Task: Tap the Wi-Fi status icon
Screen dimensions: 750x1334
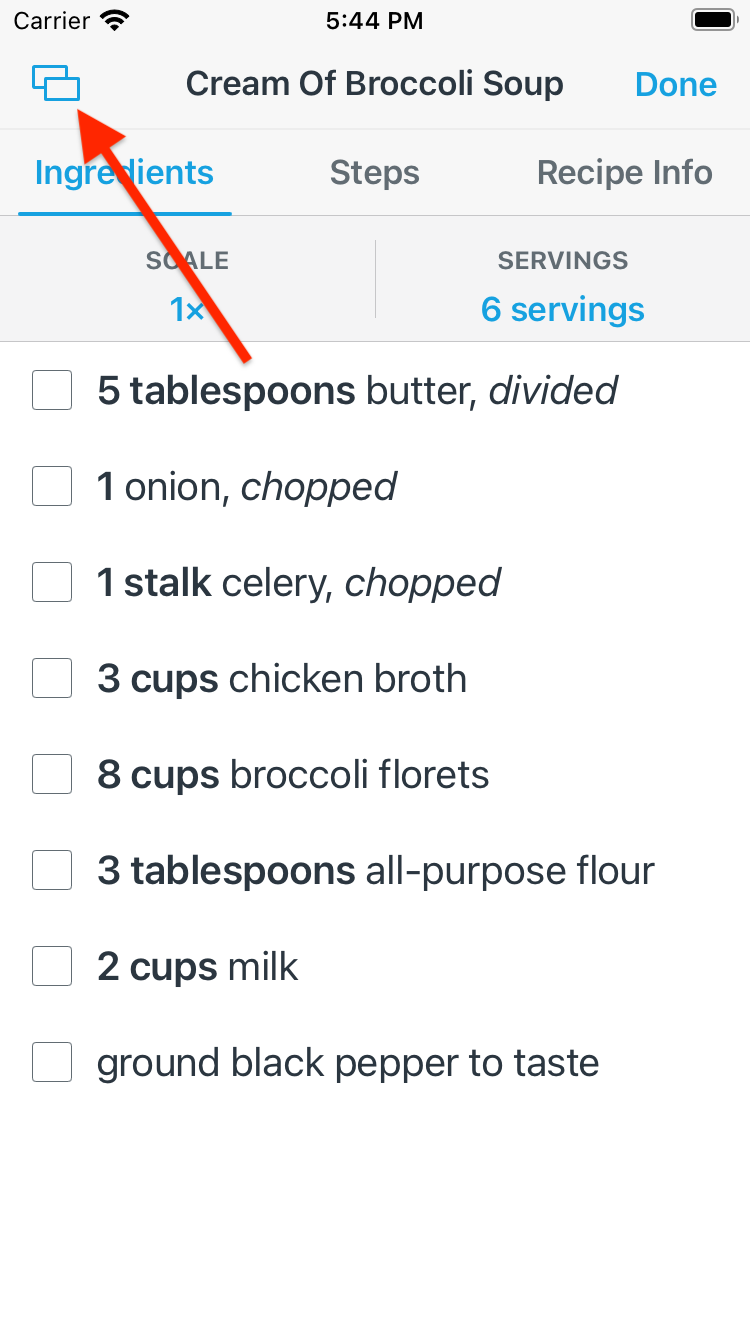Action: 116,20
